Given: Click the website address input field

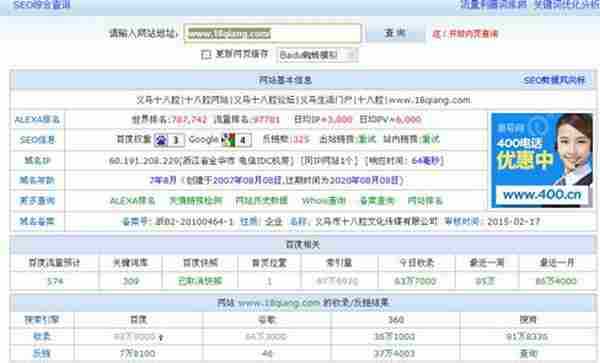Looking at the screenshot, I should [x=272, y=34].
